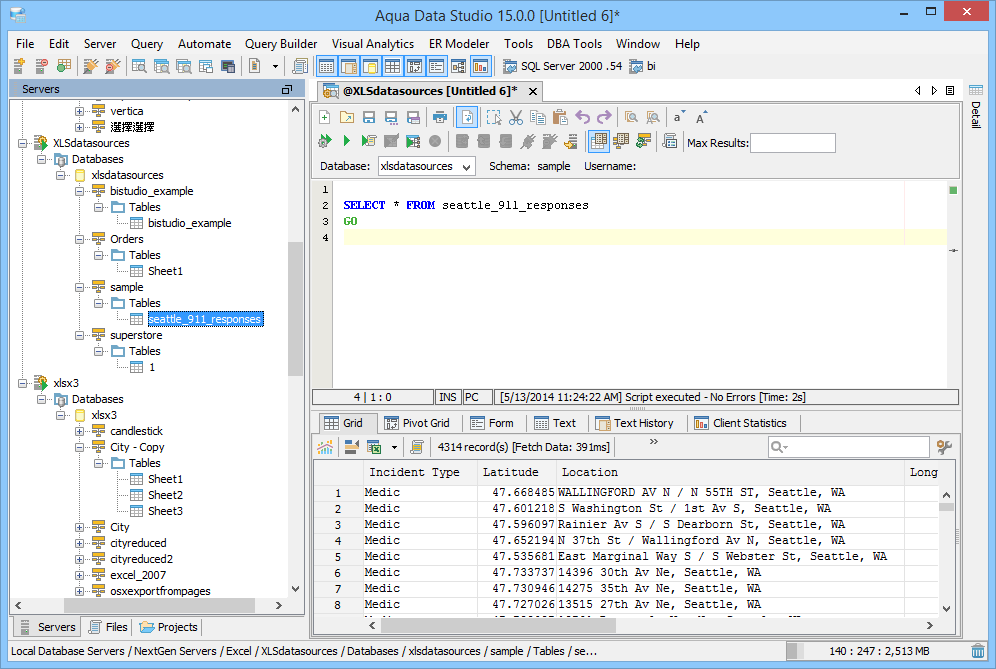Image resolution: width=996 pixels, height=669 pixels.
Task: Switch to the Text History tab
Action: (x=634, y=423)
